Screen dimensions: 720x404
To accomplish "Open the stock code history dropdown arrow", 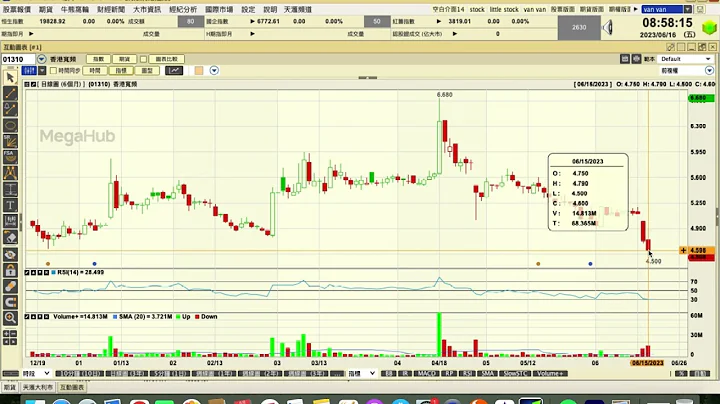I will [42, 59].
